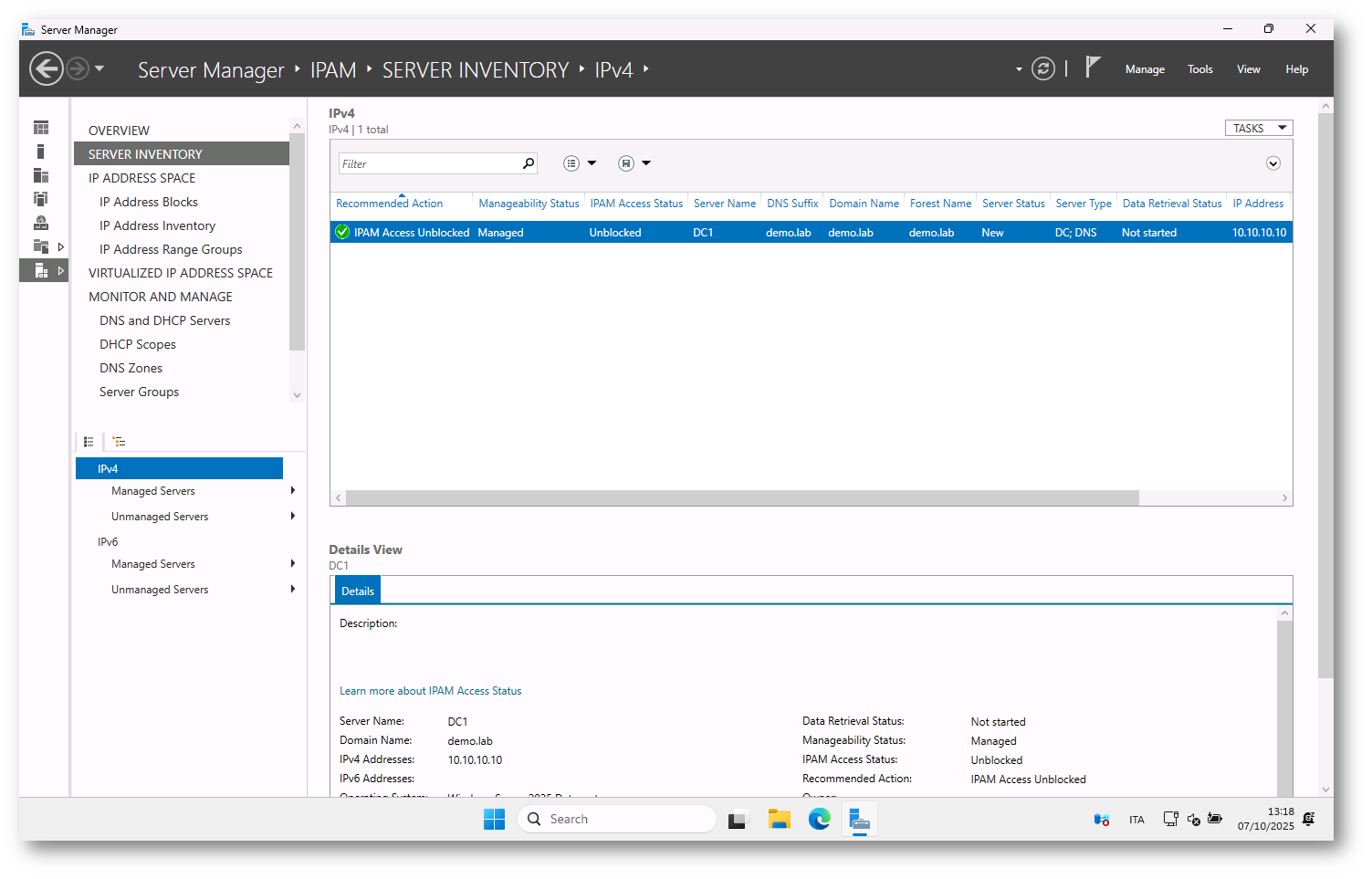This screenshot has height=879, width=1372.
Task: Open the Tools menu
Action: [x=1199, y=69]
